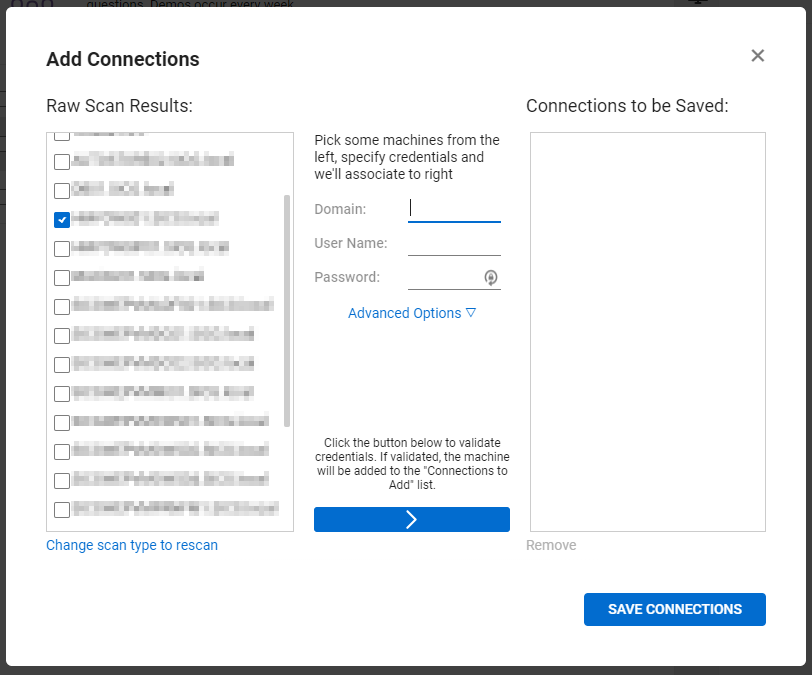Click the Remove link under saved connections
The height and width of the screenshot is (675, 812).
pos(551,545)
